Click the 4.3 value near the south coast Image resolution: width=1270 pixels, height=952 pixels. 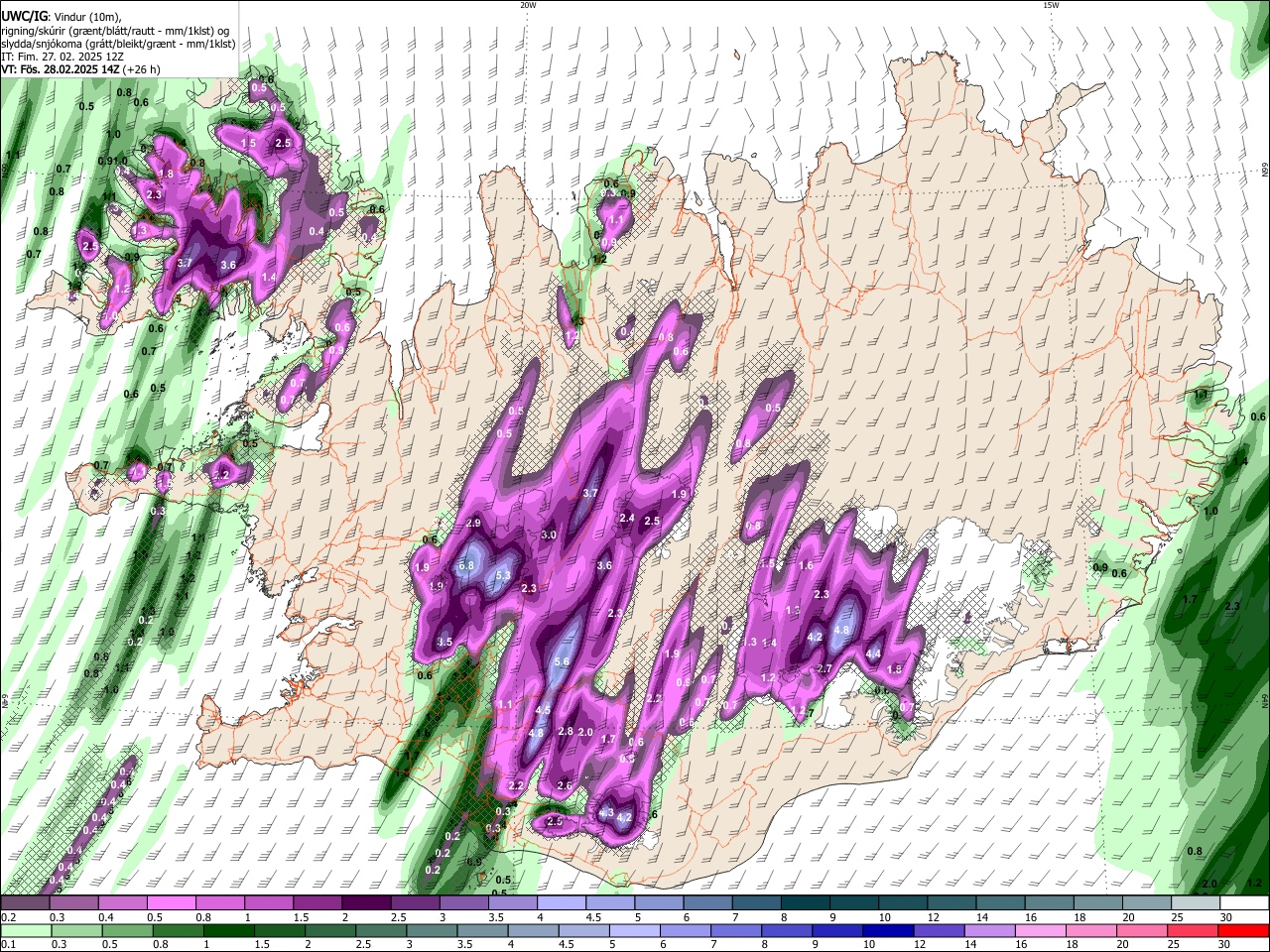click(x=607, y=812)
